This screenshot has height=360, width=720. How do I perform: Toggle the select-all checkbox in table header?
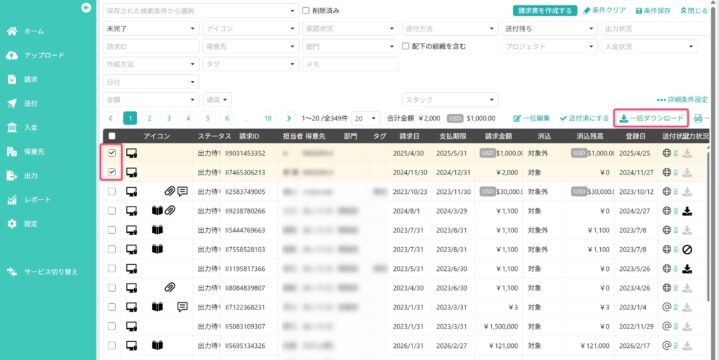[112, 136]
